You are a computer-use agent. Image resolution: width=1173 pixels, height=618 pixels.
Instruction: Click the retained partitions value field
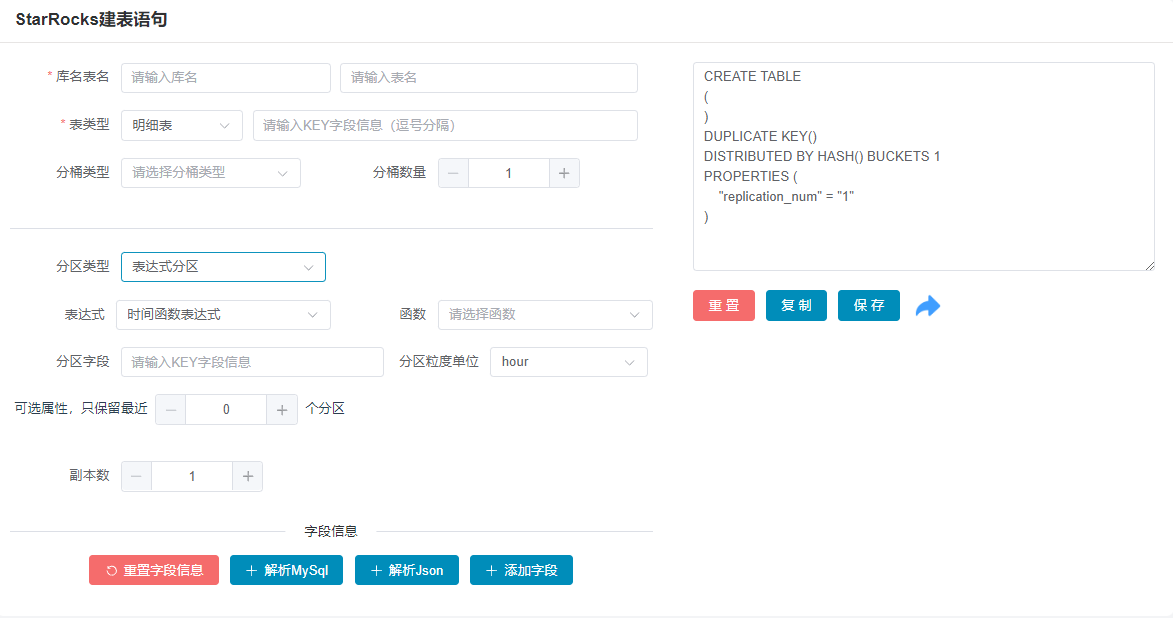(226, 409)
